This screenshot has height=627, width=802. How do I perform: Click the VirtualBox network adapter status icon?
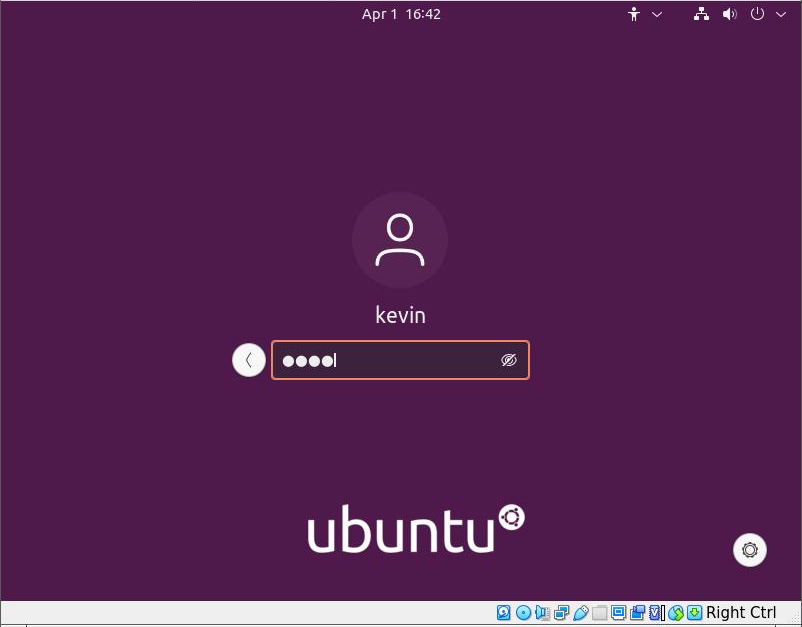[x=561, y=613]
